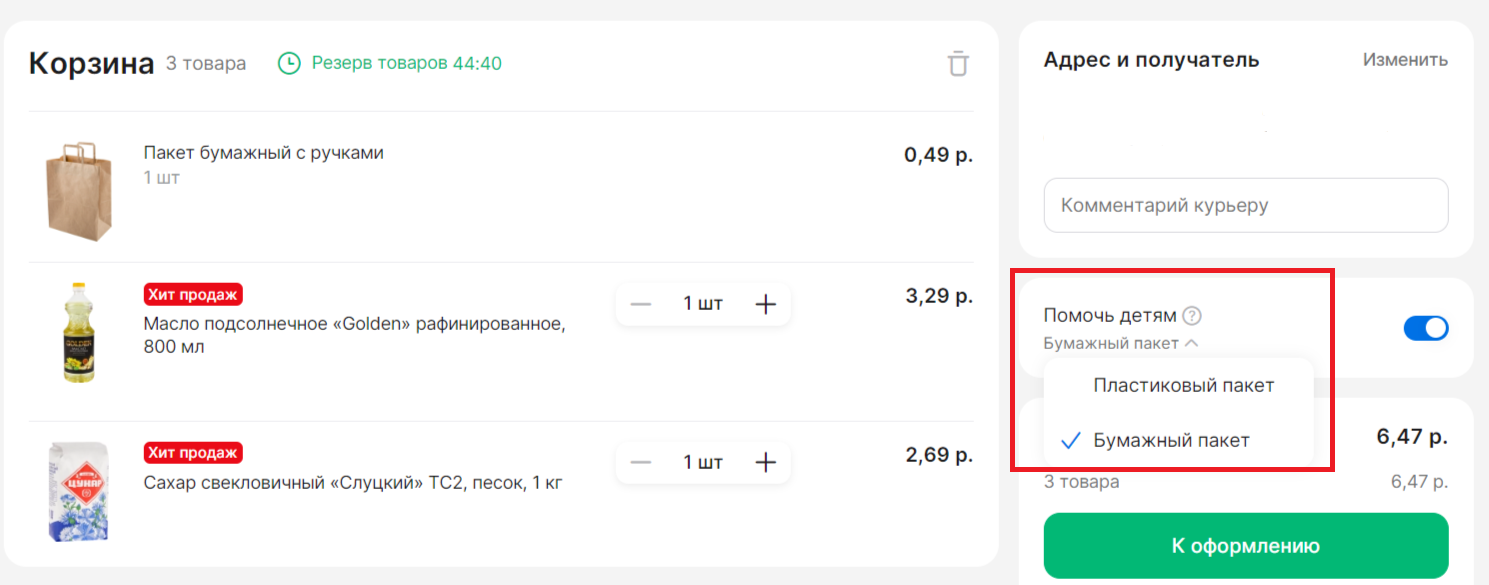Click the К оформлению button
This screenshot has width=1489, height=585.
(x=1245, y=546)
